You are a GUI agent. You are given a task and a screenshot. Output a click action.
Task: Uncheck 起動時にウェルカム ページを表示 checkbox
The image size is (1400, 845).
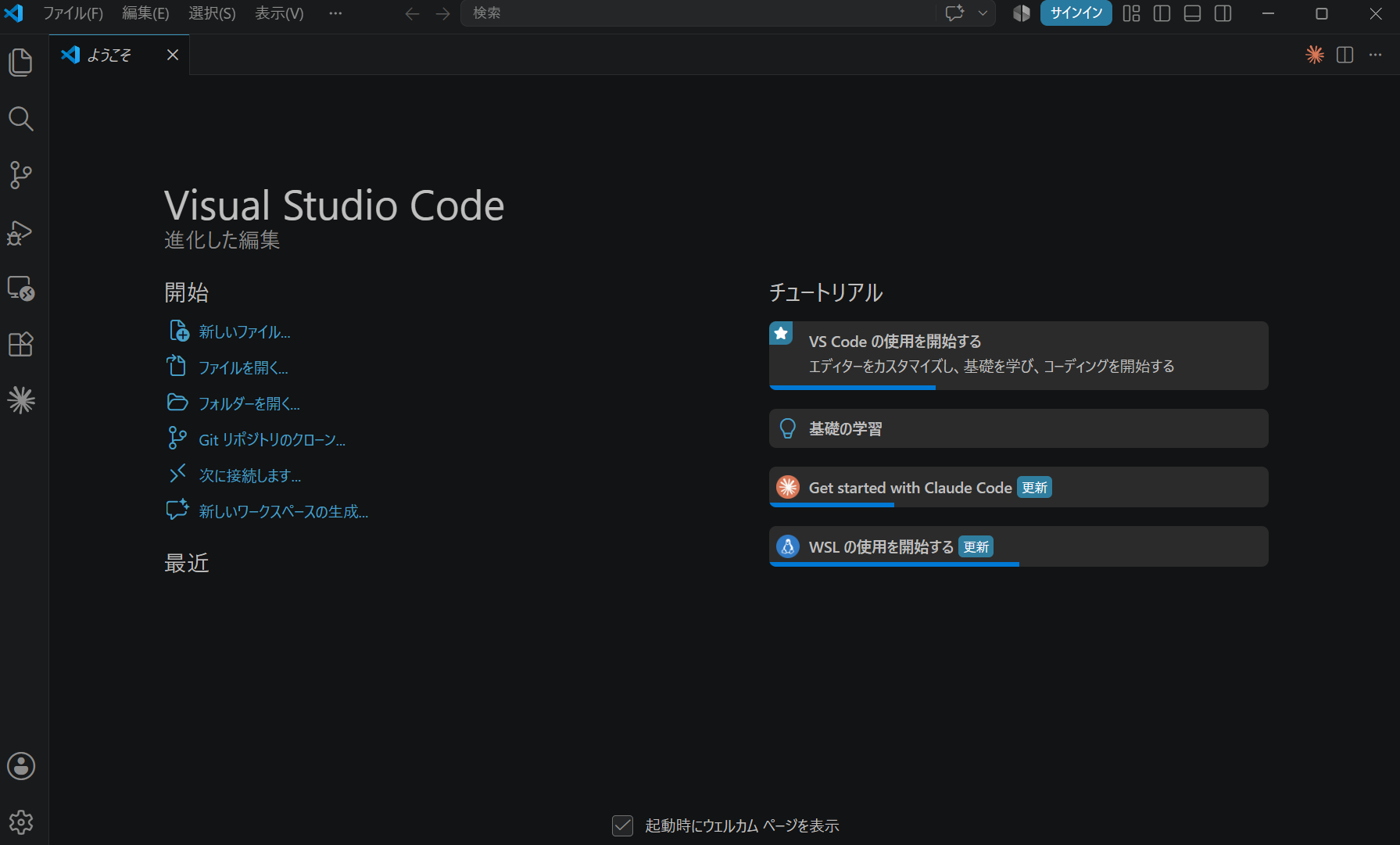coord(622,825)
